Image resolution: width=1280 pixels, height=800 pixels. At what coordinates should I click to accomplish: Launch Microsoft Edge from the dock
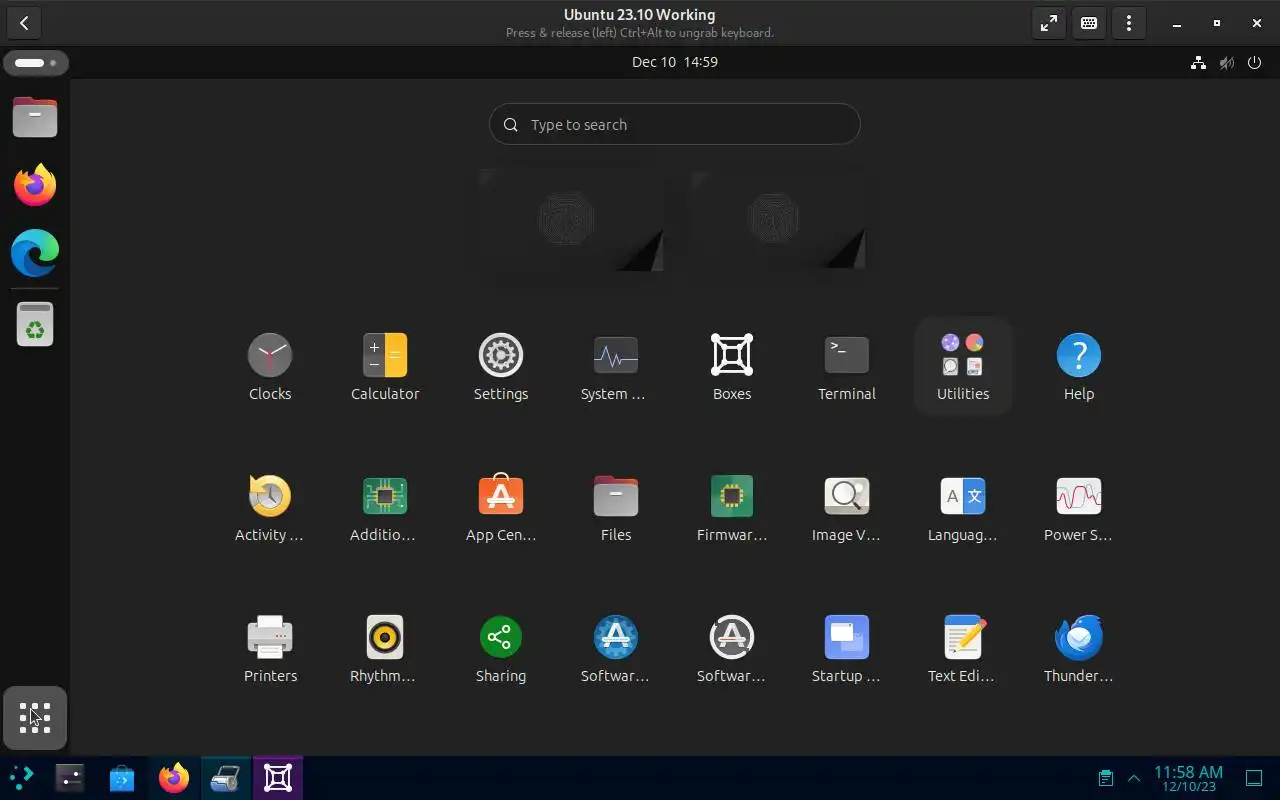pos(35,253)
